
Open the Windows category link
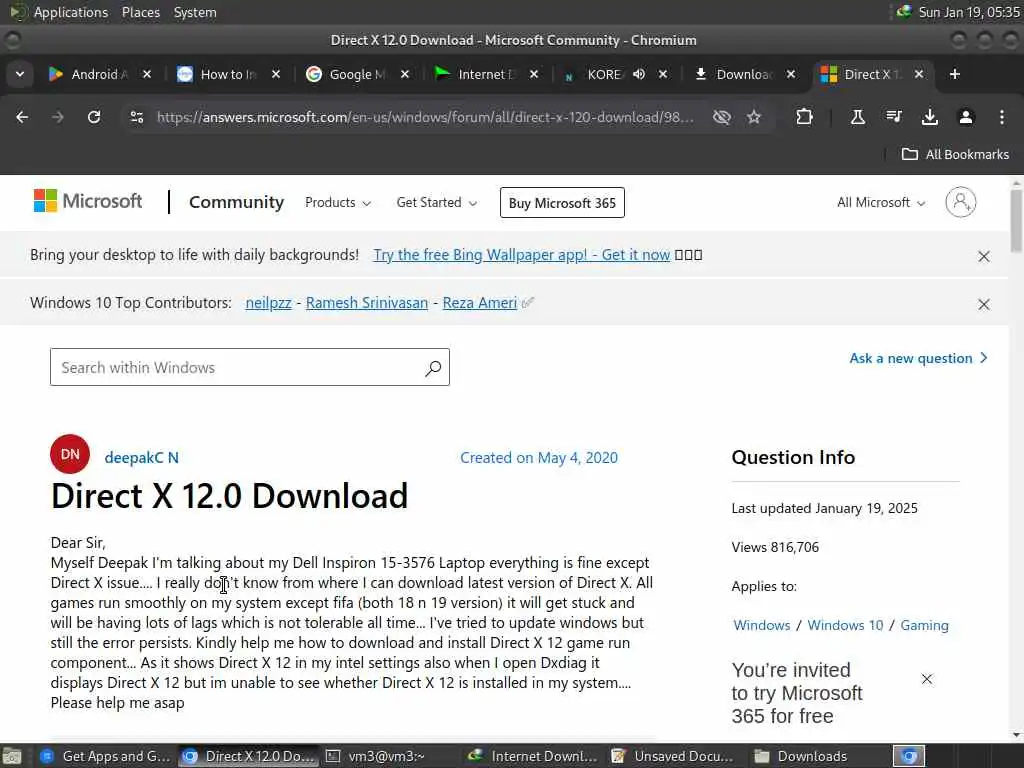[761, 625]
